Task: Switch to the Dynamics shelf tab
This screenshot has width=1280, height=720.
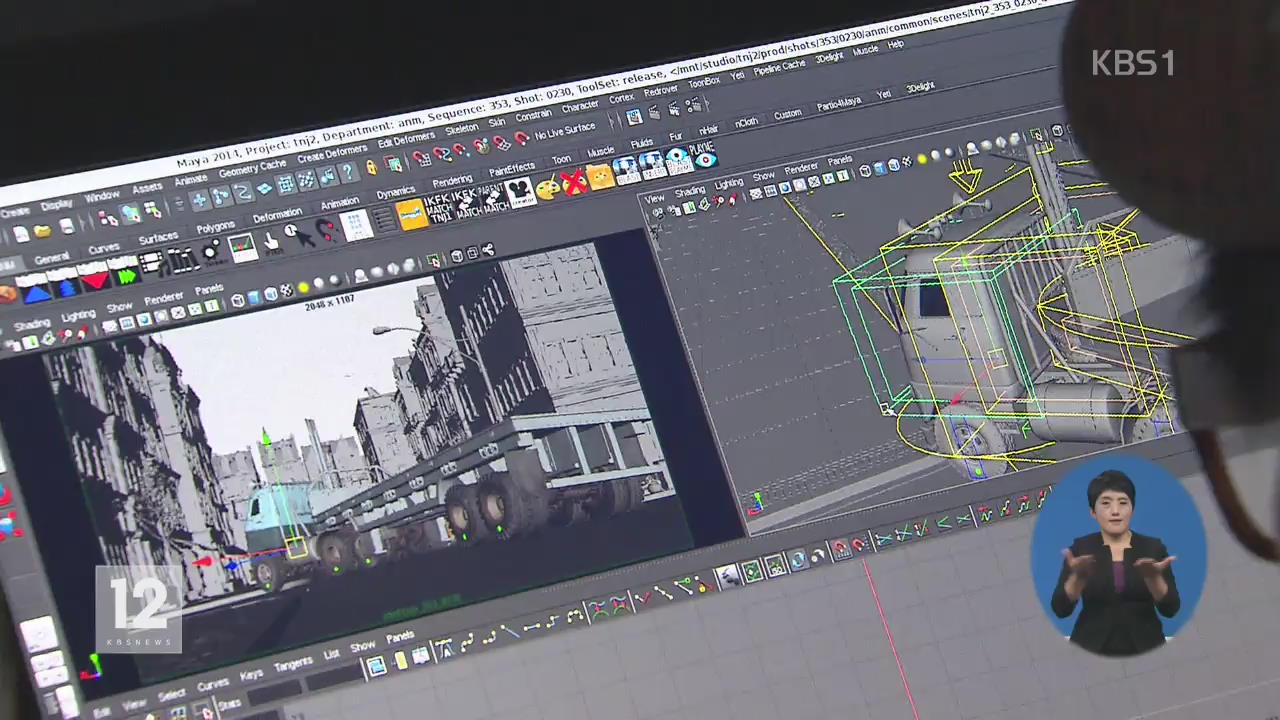Action: coord(395,192)
